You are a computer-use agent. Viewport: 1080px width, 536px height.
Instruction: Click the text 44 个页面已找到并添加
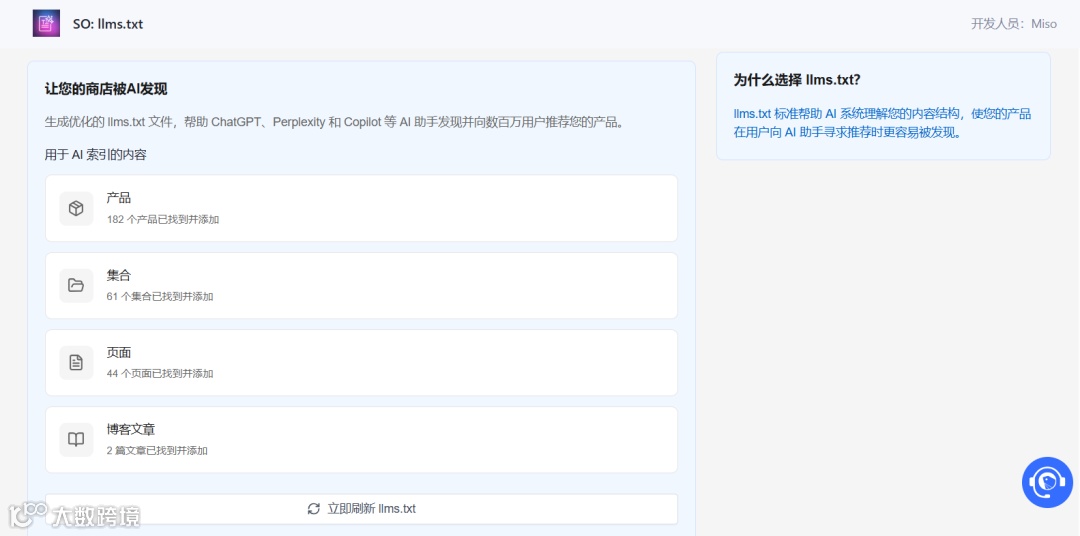point(160,373)
